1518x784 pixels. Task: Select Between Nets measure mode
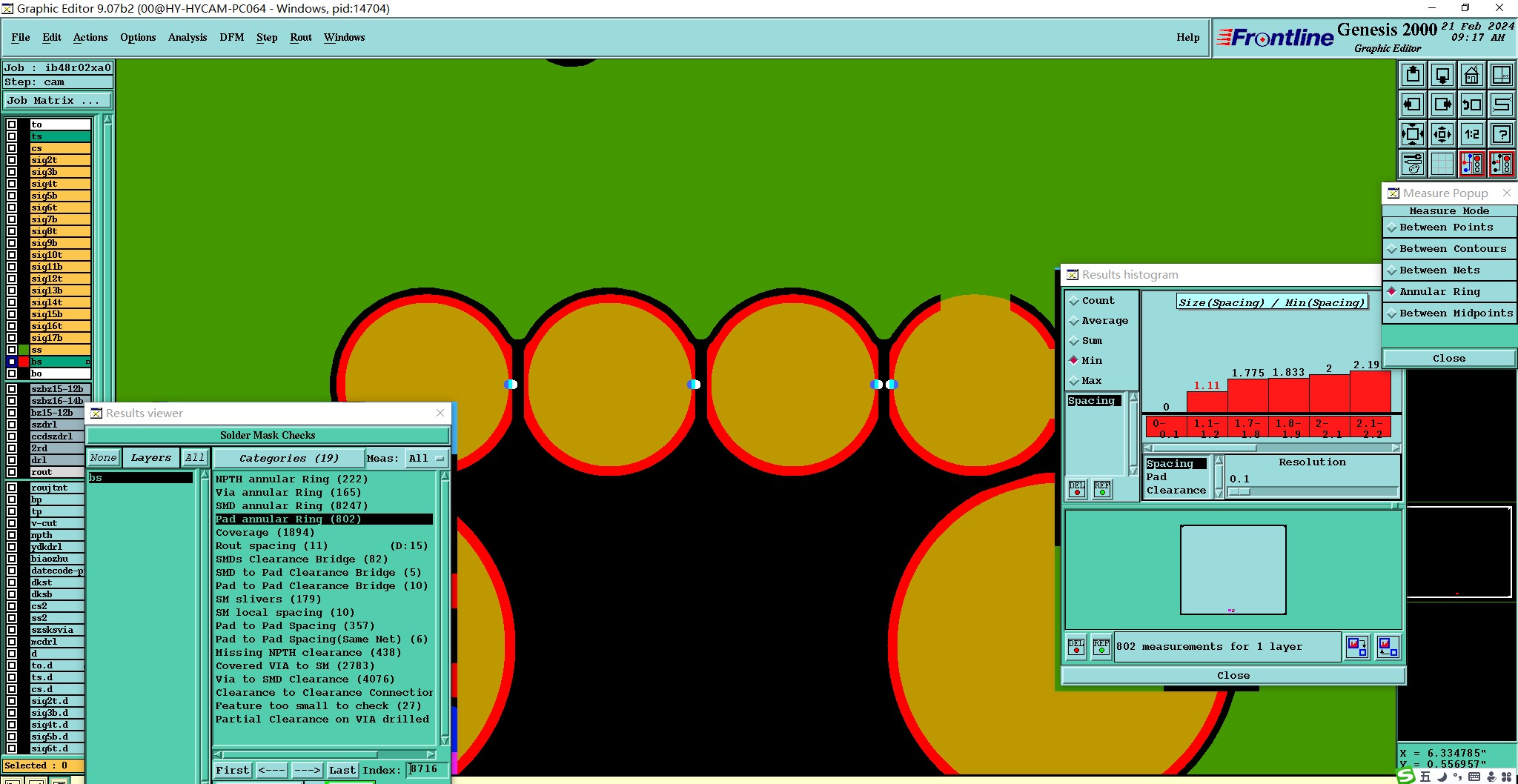coord(1449,270)
